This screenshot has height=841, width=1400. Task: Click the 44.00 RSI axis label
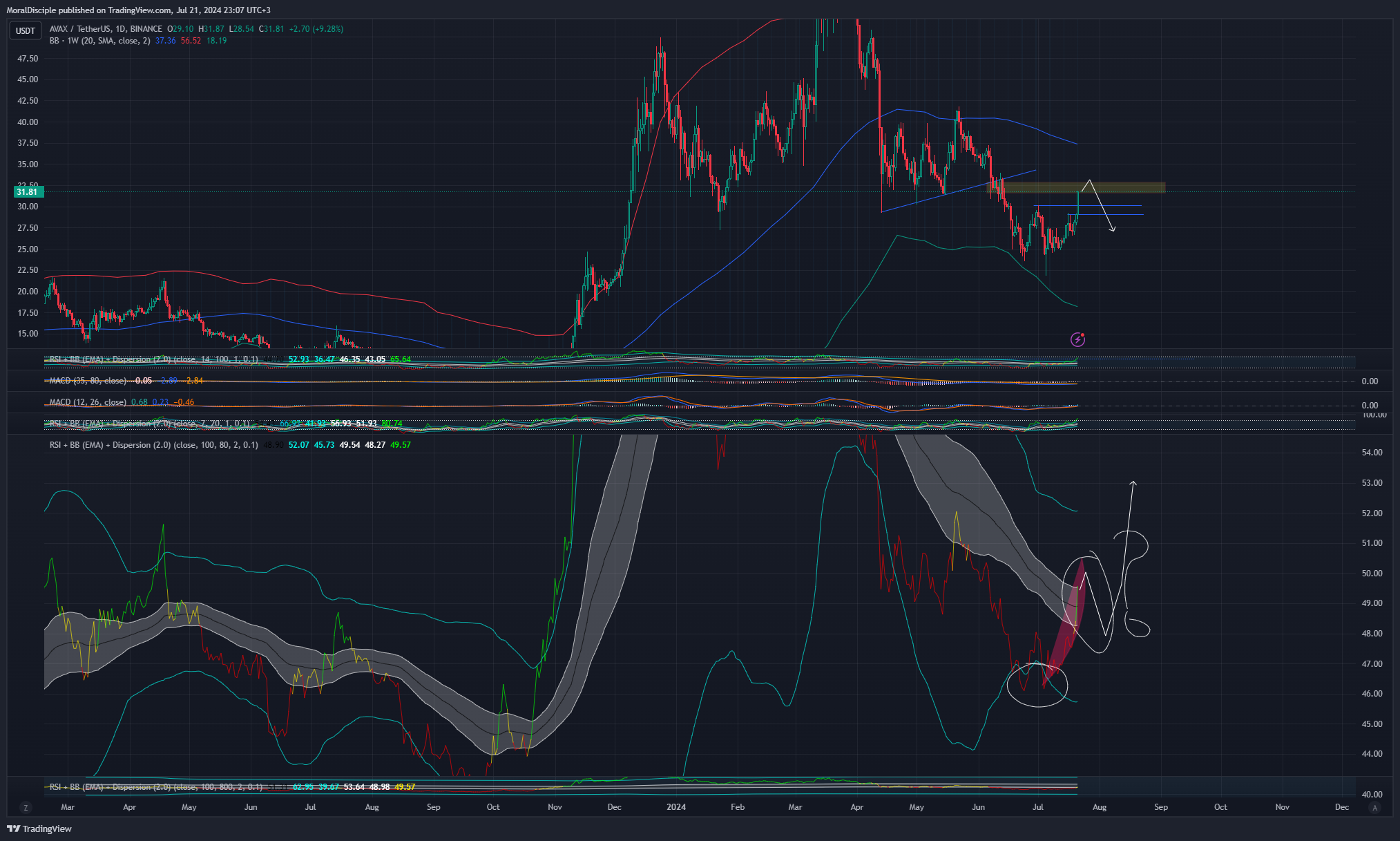click(1372, 754)
